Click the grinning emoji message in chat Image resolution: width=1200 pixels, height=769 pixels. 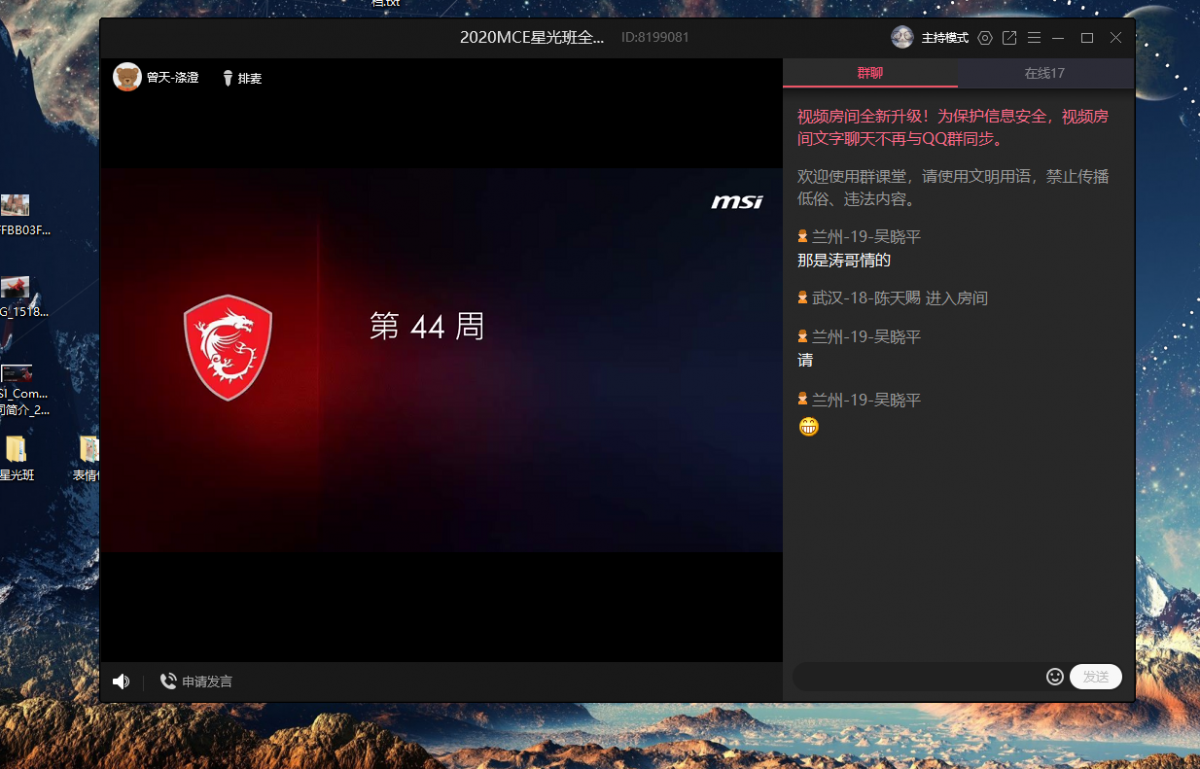tap(808, 426)
